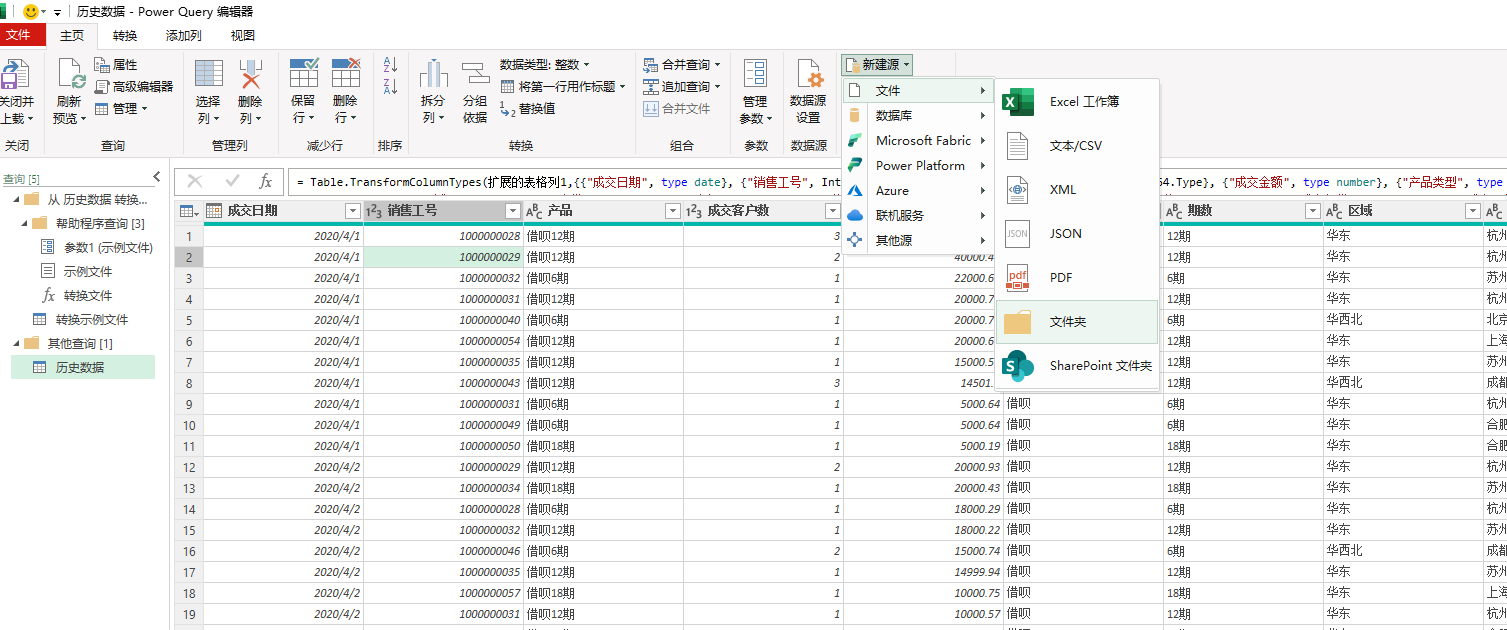Select the 历史数据 query
The height and width of the screenshot is (630, 1507).
coord(83,367)
